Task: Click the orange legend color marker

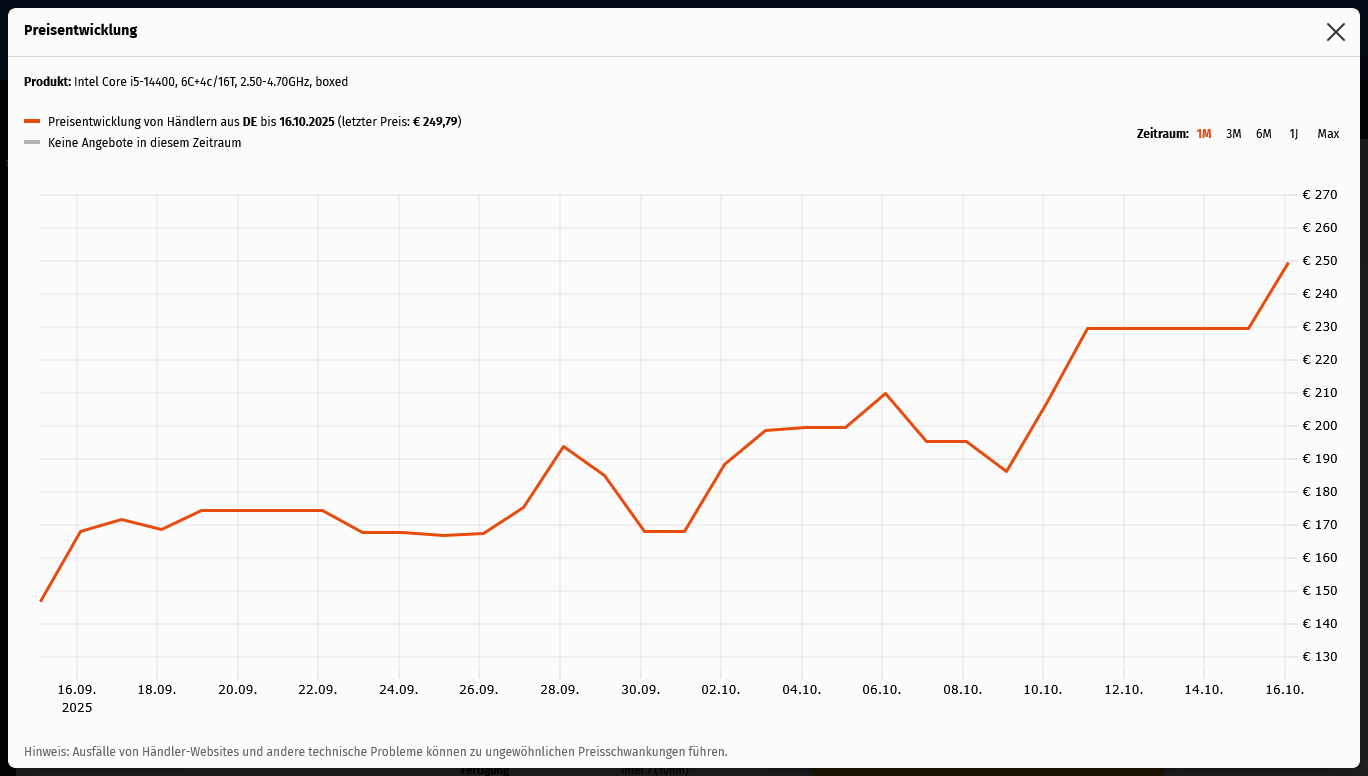Action: (32, 122)
